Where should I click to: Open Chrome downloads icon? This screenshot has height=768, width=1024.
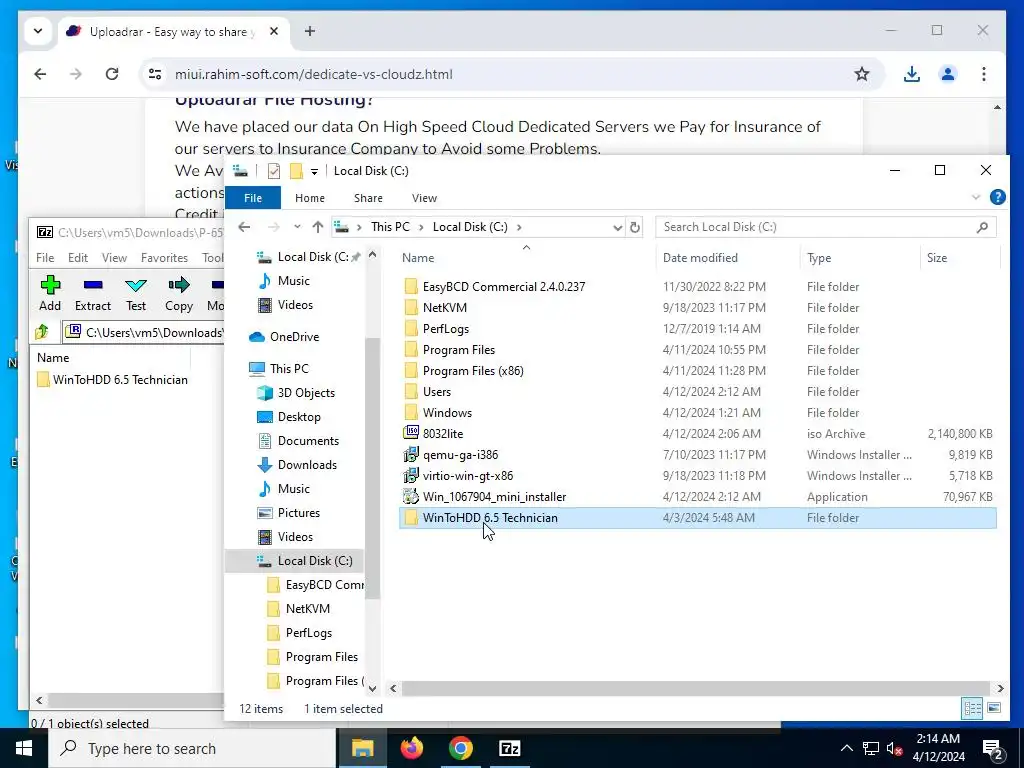point(912,74)
